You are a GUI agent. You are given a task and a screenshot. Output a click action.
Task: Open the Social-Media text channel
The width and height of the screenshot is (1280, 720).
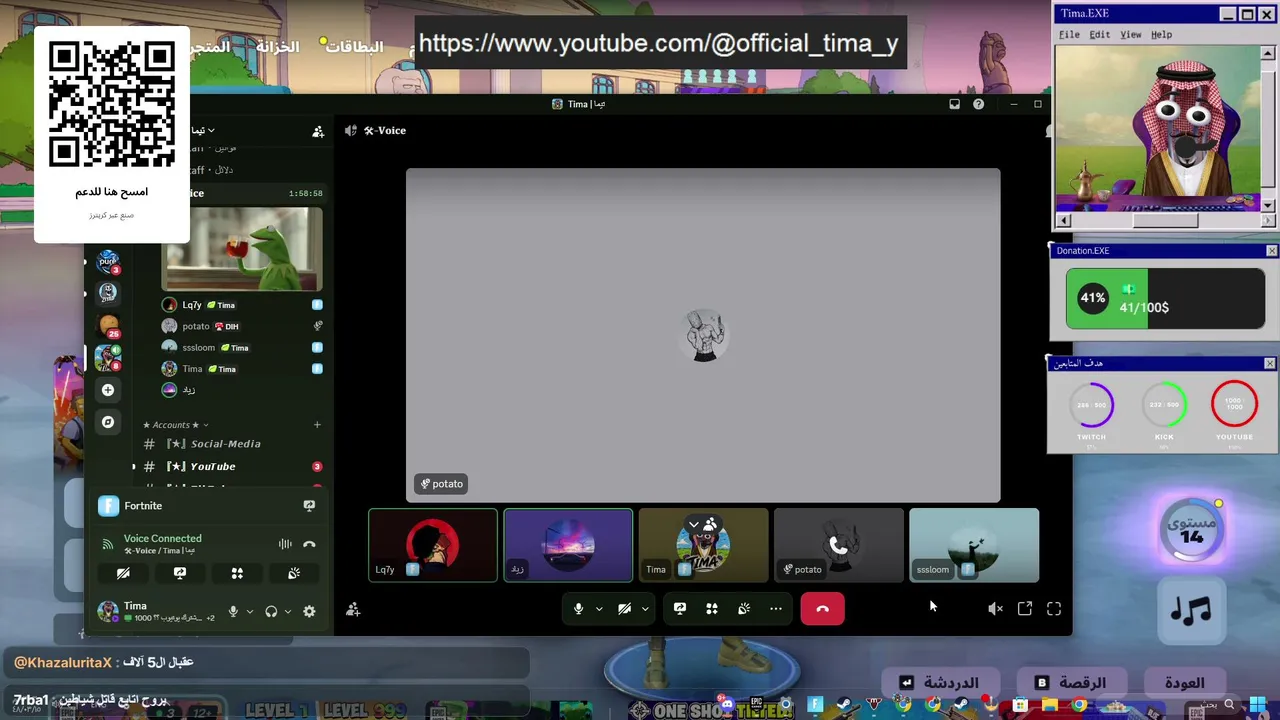(x=232, y=444)
